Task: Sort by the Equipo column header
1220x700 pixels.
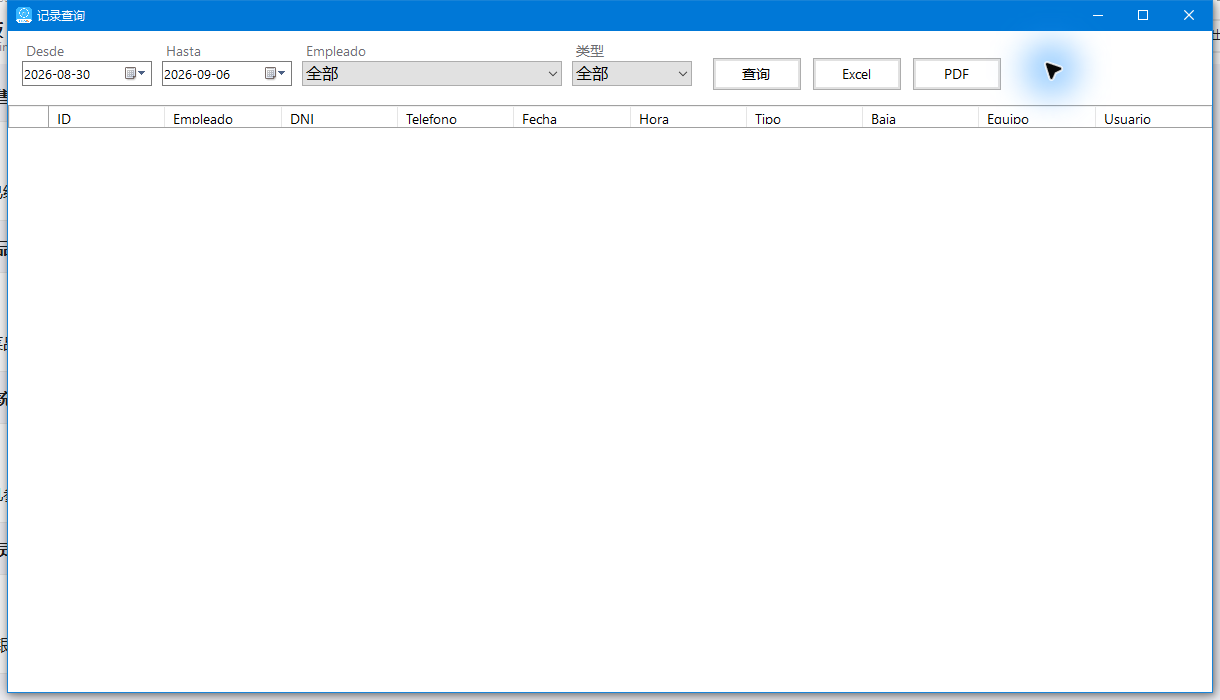Action: click(x=1037, y=118)
